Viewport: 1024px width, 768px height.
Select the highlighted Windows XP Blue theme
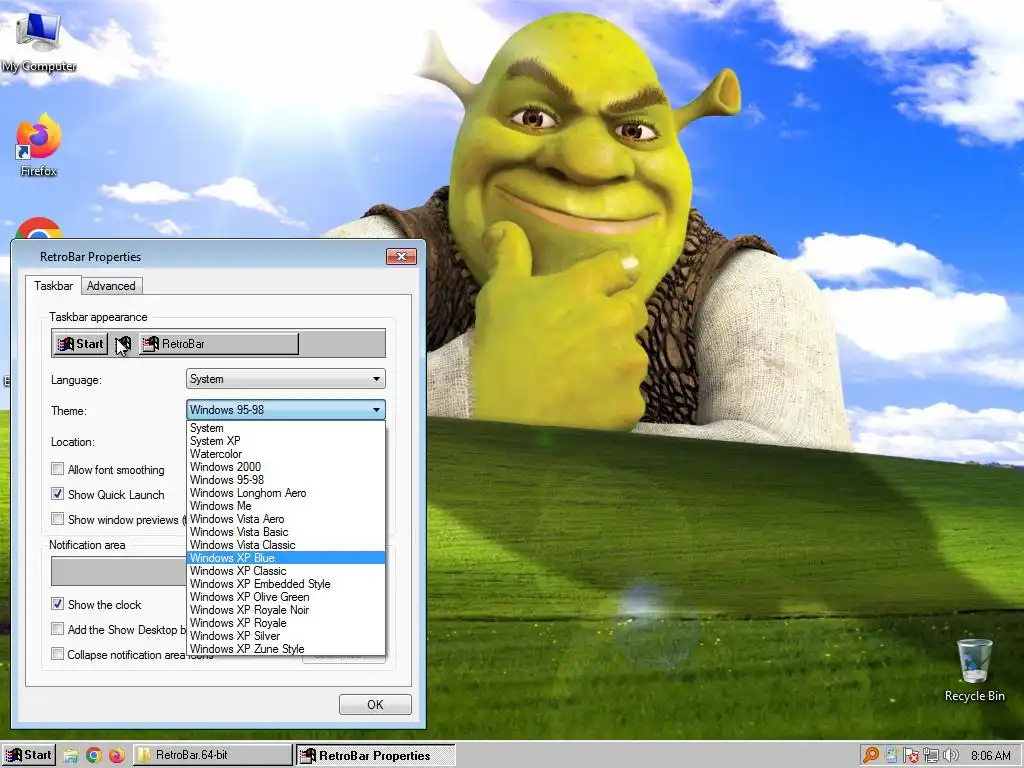click(x=286, y=558)
